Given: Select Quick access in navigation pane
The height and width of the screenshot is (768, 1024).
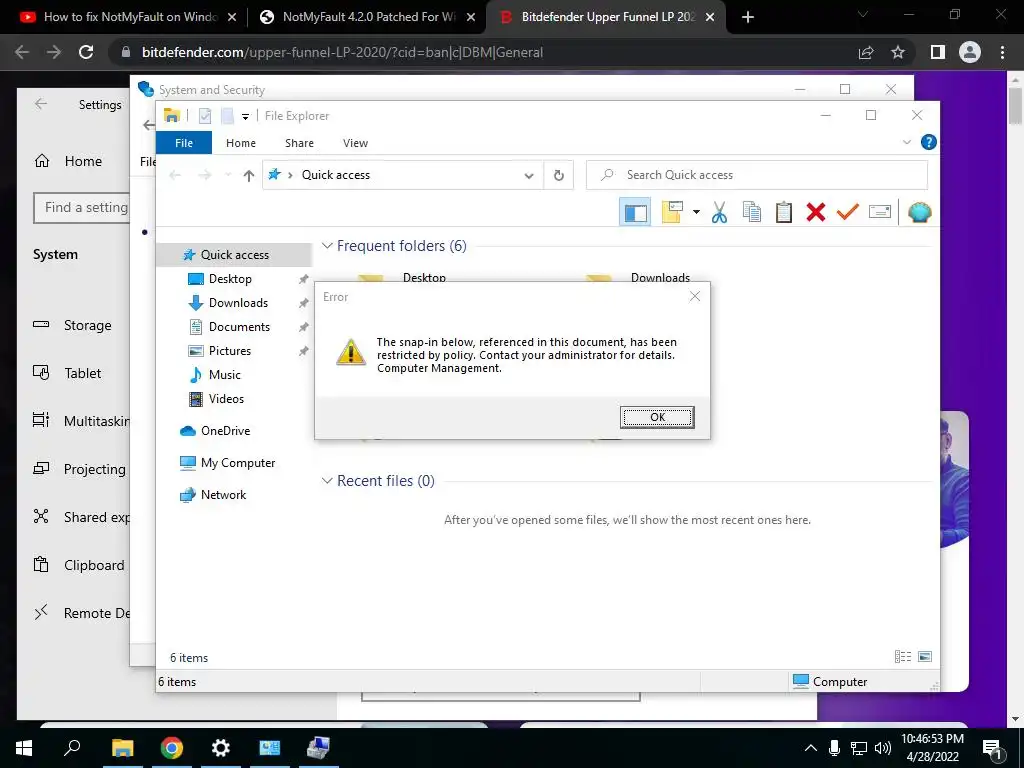Looking at the screenshot, I should tap(234, 255).
